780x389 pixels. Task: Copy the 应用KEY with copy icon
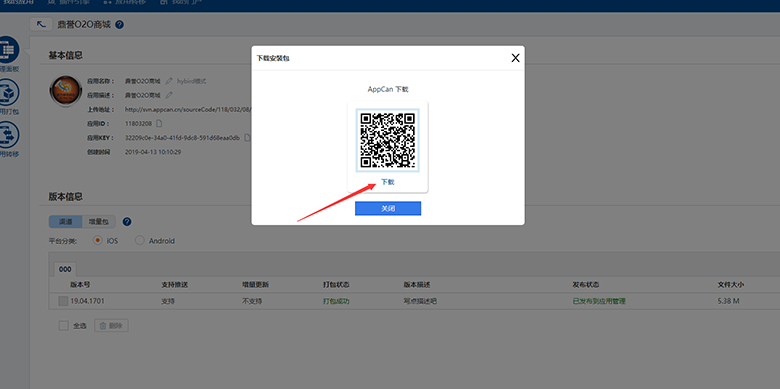(x=247, y=138)
